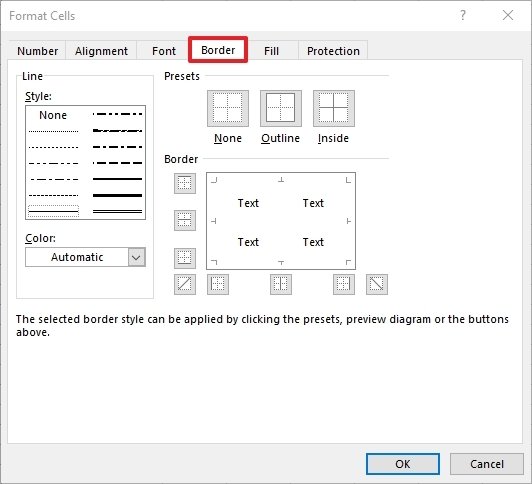Choose None in the line Style list
Viewport: 532px width, 484px height.
pos(53,115)
